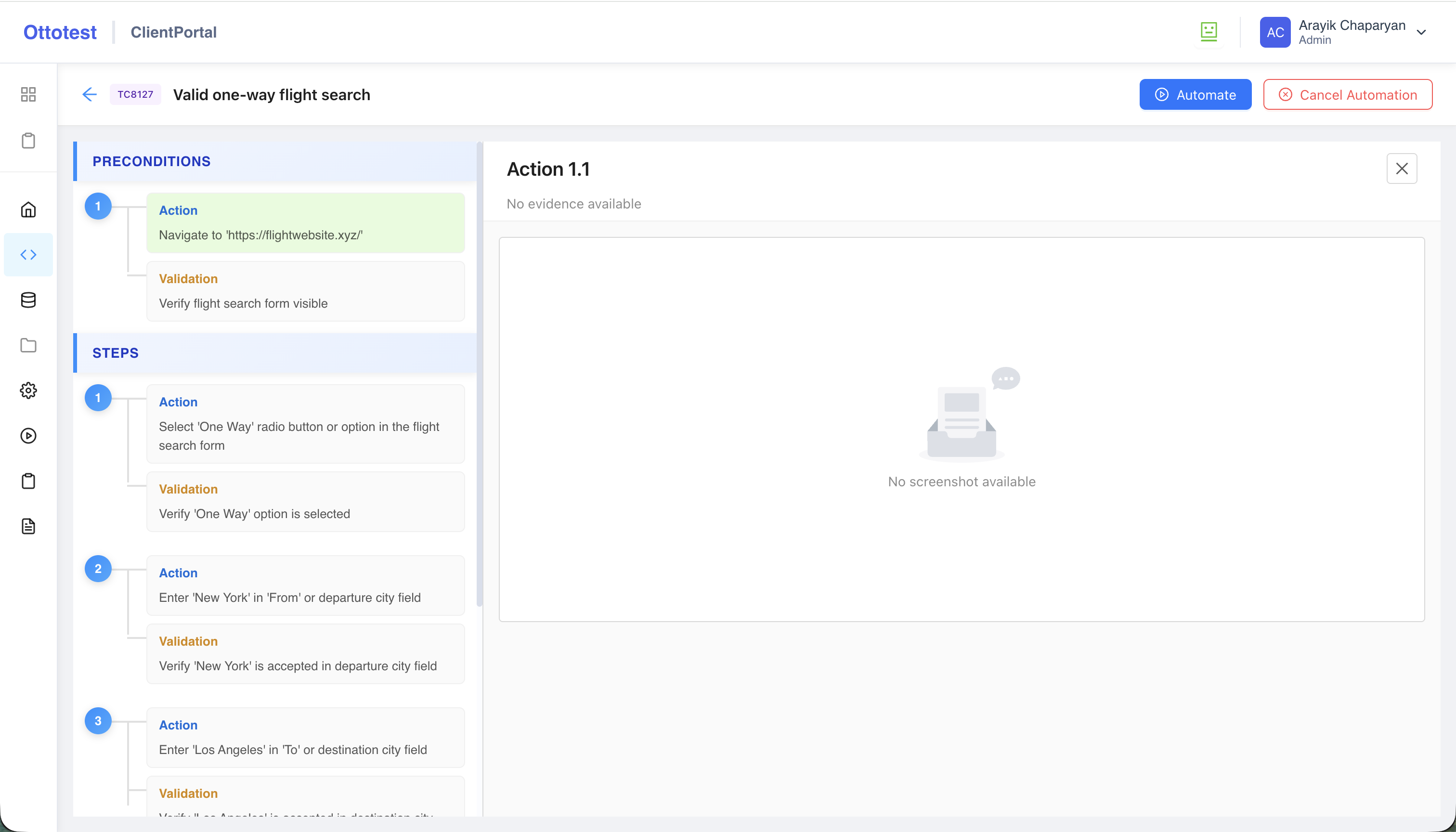Click the Ottotest logo link

pos(60,32)
